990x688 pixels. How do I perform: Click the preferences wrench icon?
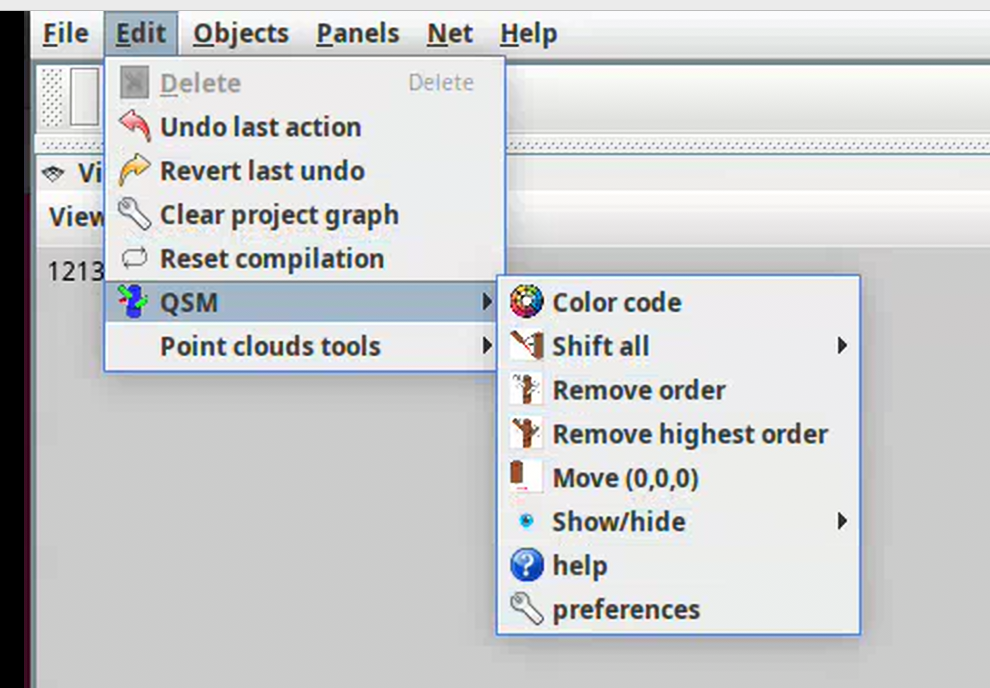[526, 609]
